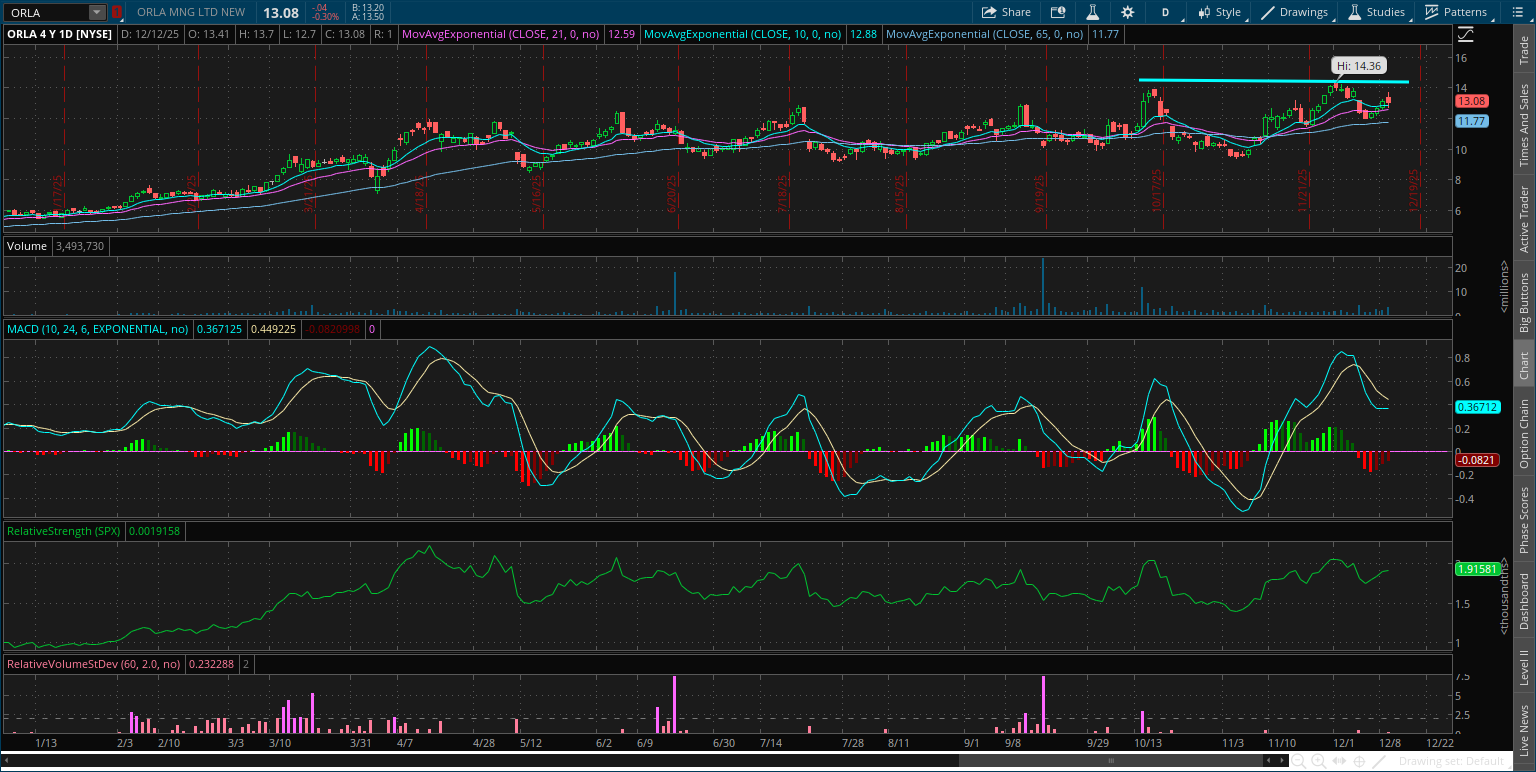1536x772 pixels.
Task: Click the 10/17/25 expiration date marker
Action: pyautogui.click(x=1157, y=188)
